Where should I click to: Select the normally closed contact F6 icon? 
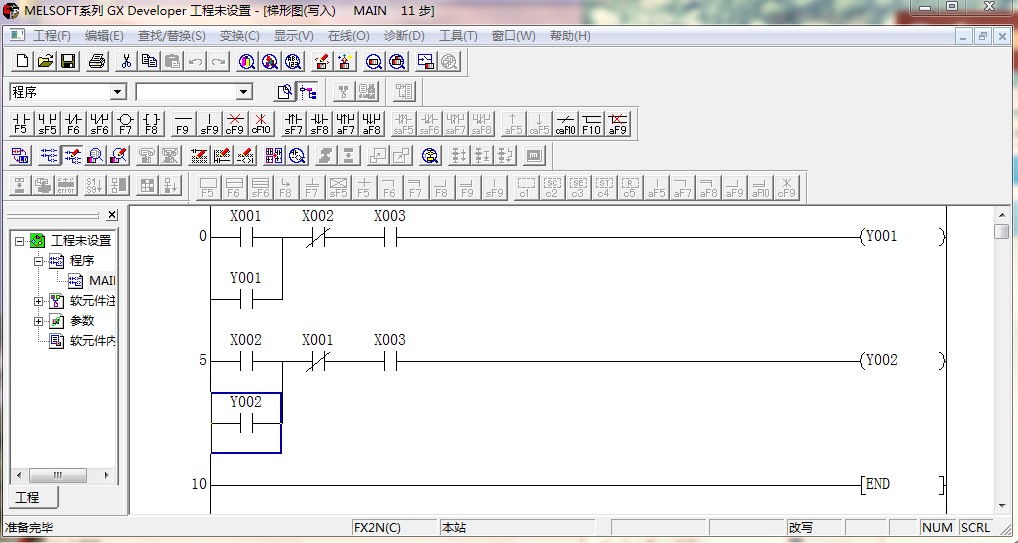[x=73, y=123]
